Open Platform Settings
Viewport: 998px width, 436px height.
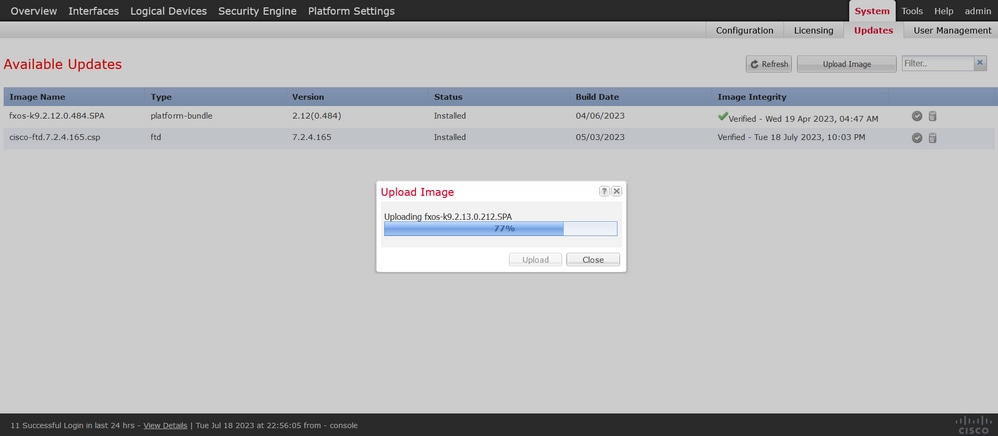(351, 11)
